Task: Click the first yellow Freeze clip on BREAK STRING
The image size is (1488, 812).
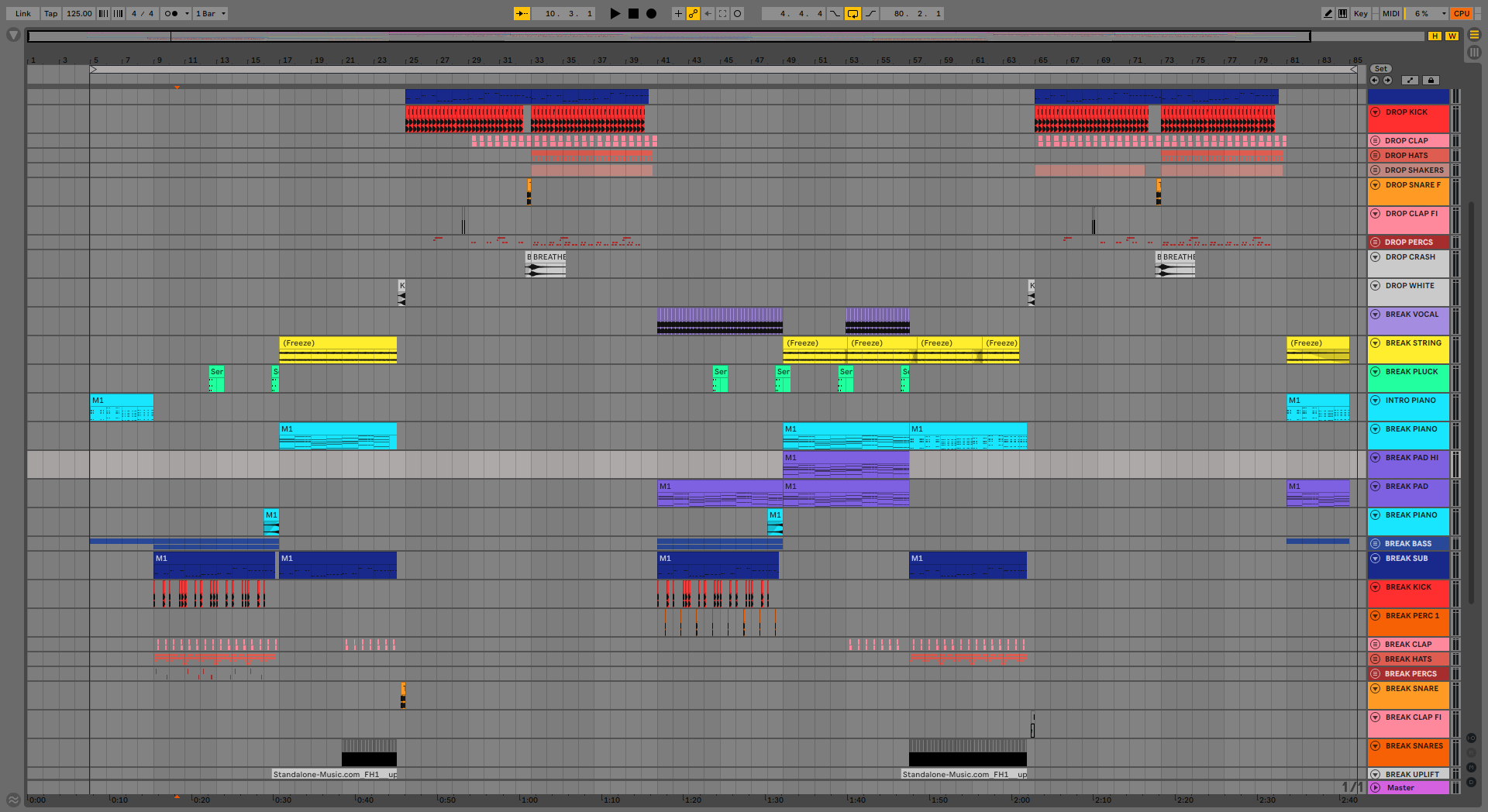Action: coord(338,350)
